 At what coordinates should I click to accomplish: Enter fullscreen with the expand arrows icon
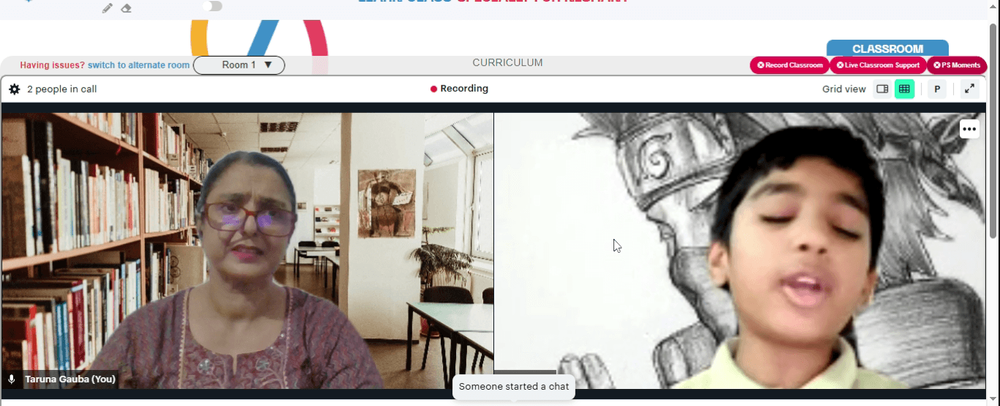[x=969, y=89]
